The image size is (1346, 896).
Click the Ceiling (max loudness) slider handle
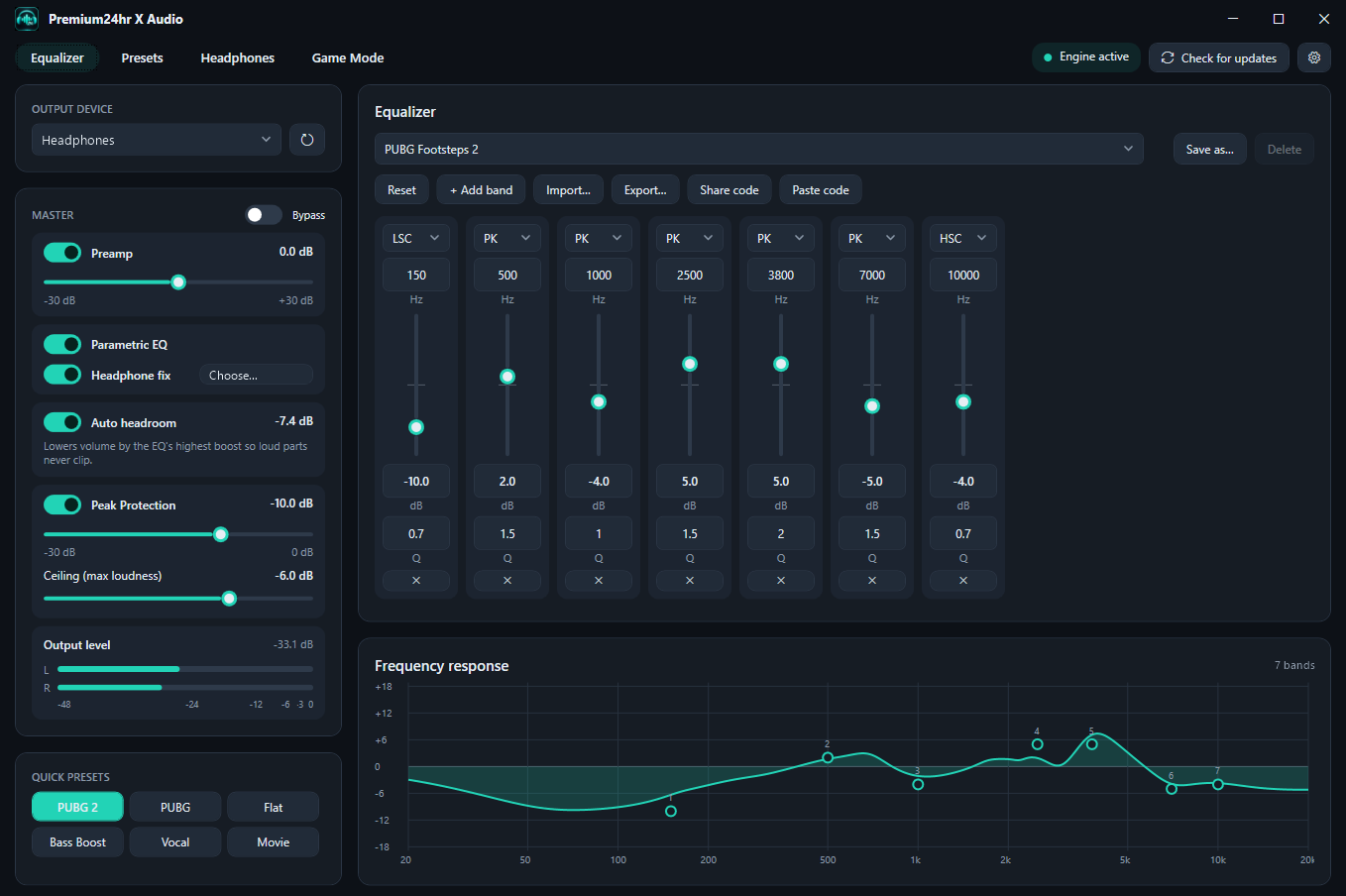[x=229, y=599]
